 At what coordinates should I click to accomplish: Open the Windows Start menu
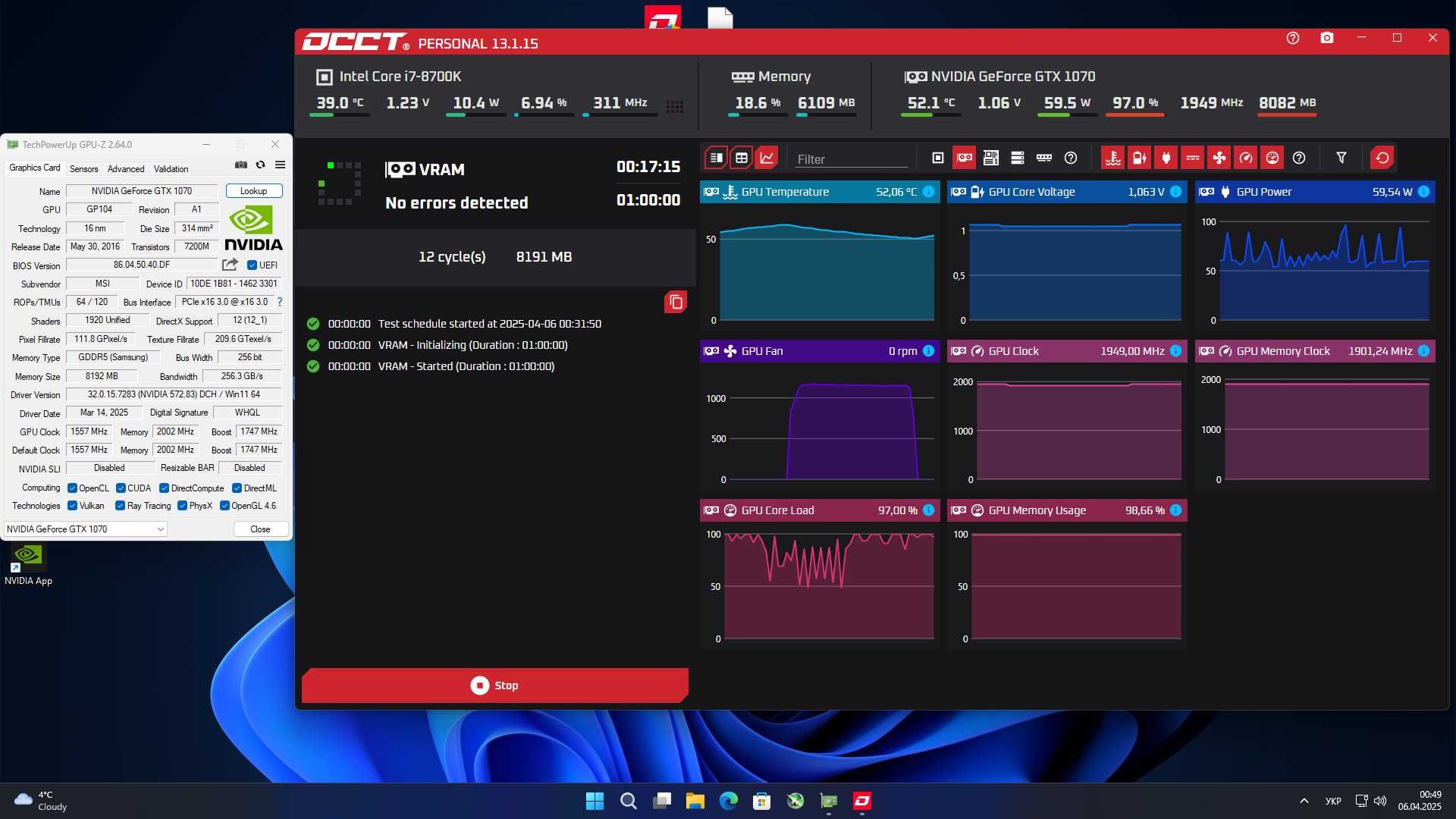595,801
